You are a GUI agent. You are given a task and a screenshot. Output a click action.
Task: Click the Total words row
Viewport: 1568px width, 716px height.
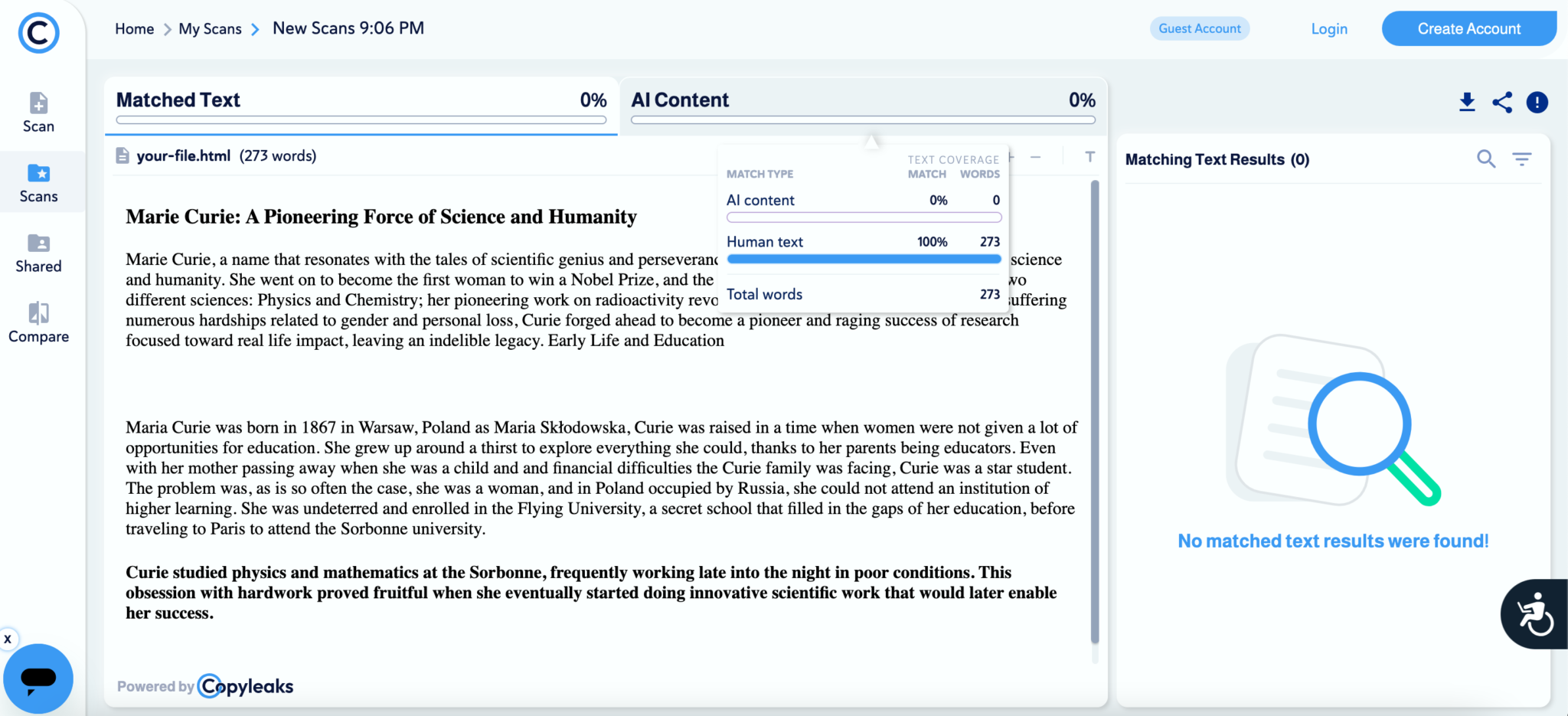tap(864, 295)
